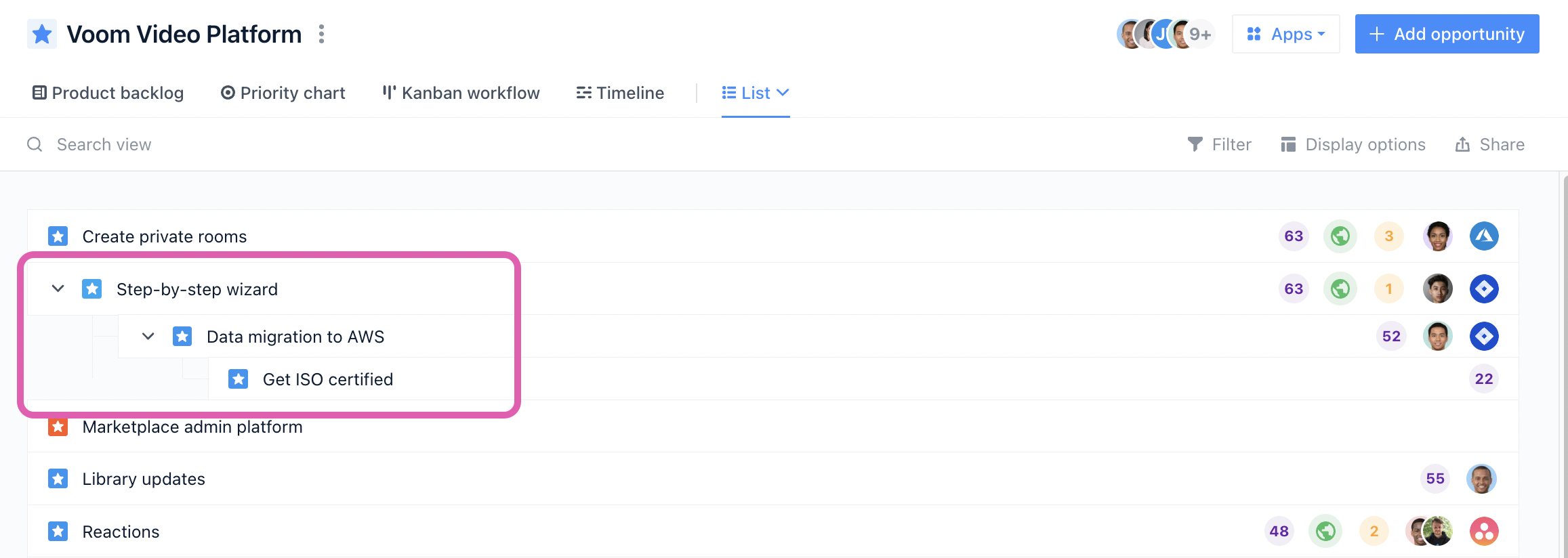Switch to the Kanban workflow view
The image size is (1568, 558).
coord(461,93)
